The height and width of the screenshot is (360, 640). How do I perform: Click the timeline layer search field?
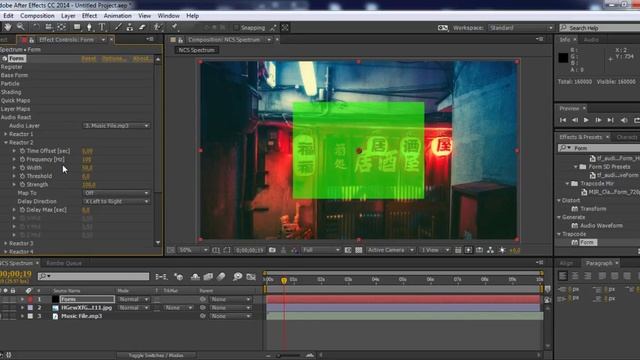pos(93,277)
